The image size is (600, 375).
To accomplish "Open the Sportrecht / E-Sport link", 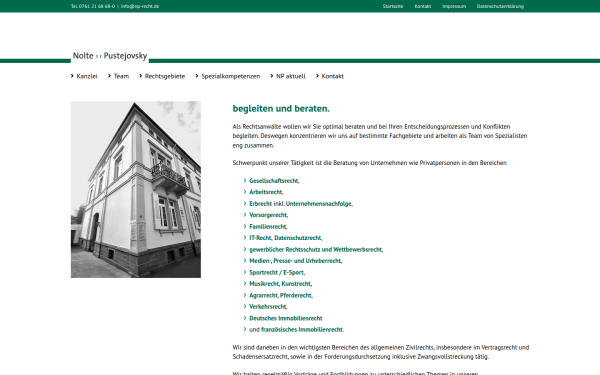I will point(277,272).
